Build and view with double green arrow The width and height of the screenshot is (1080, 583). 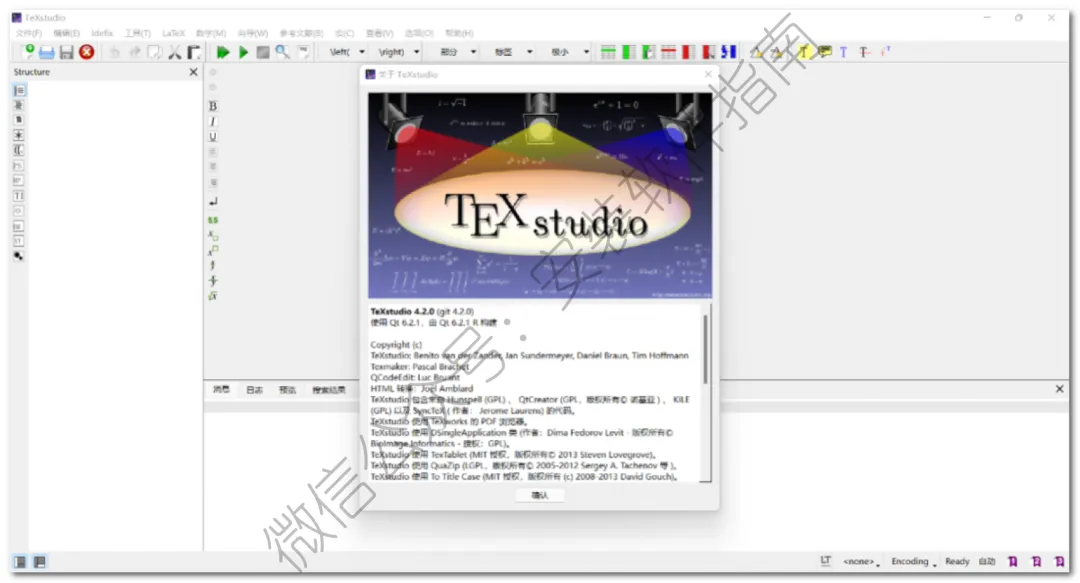click(222, 52)
